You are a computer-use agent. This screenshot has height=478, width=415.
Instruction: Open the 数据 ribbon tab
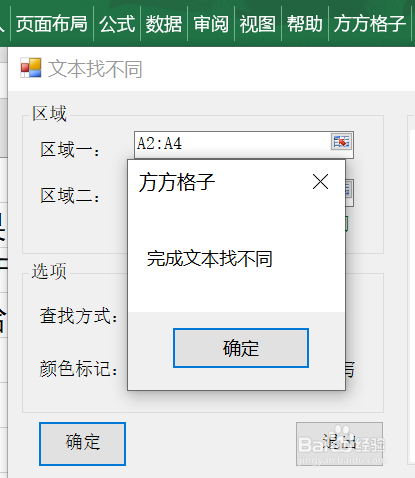pos(164,24)
